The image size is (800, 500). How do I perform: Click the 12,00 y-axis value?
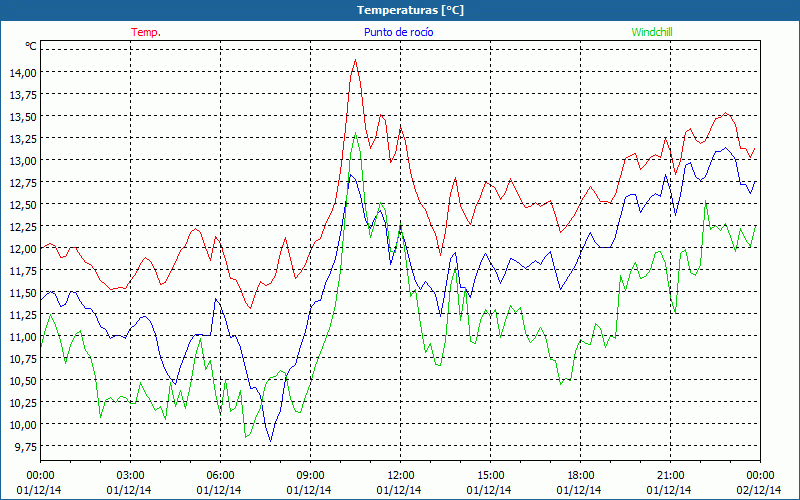[23, 248]
